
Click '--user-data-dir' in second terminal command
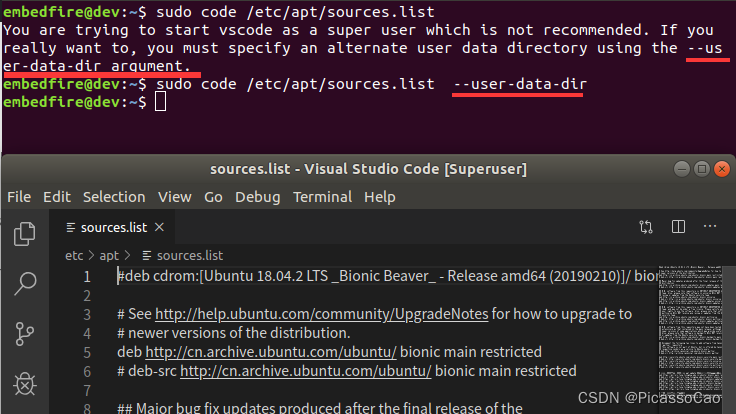pyautogui.click(x=520, y=84)
